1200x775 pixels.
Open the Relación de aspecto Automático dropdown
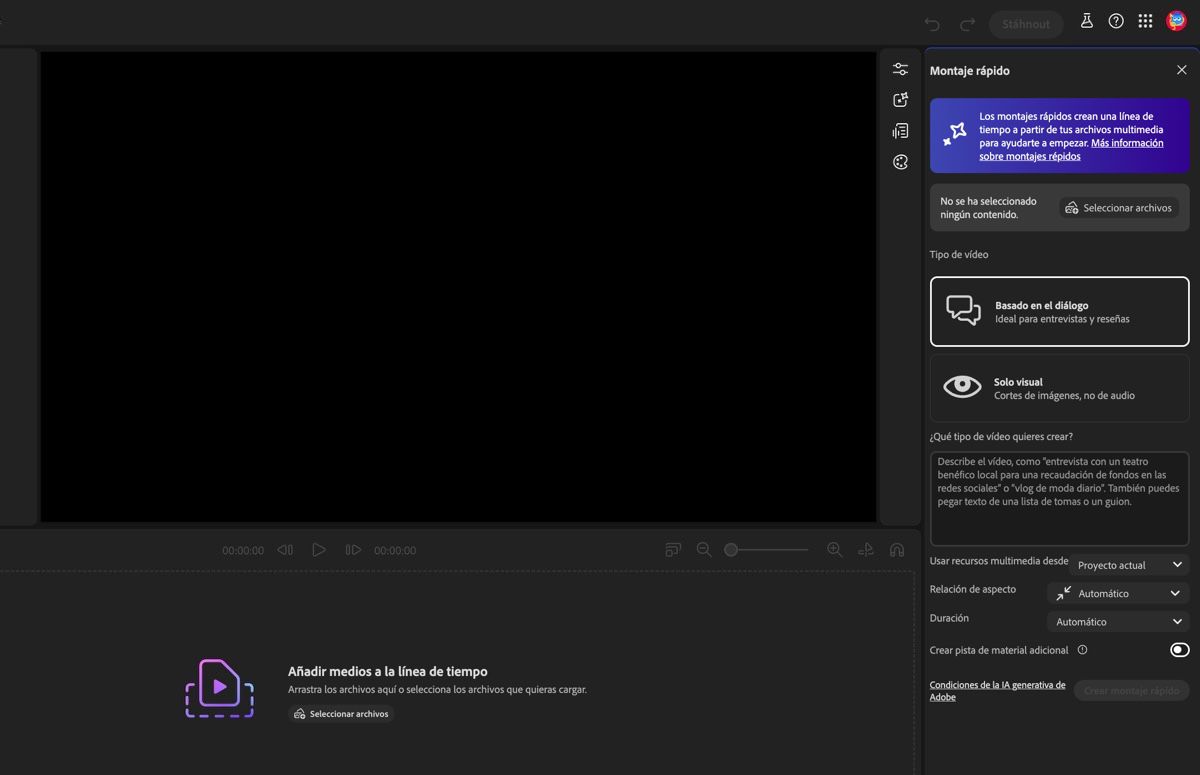click(x=1118, y=593)
